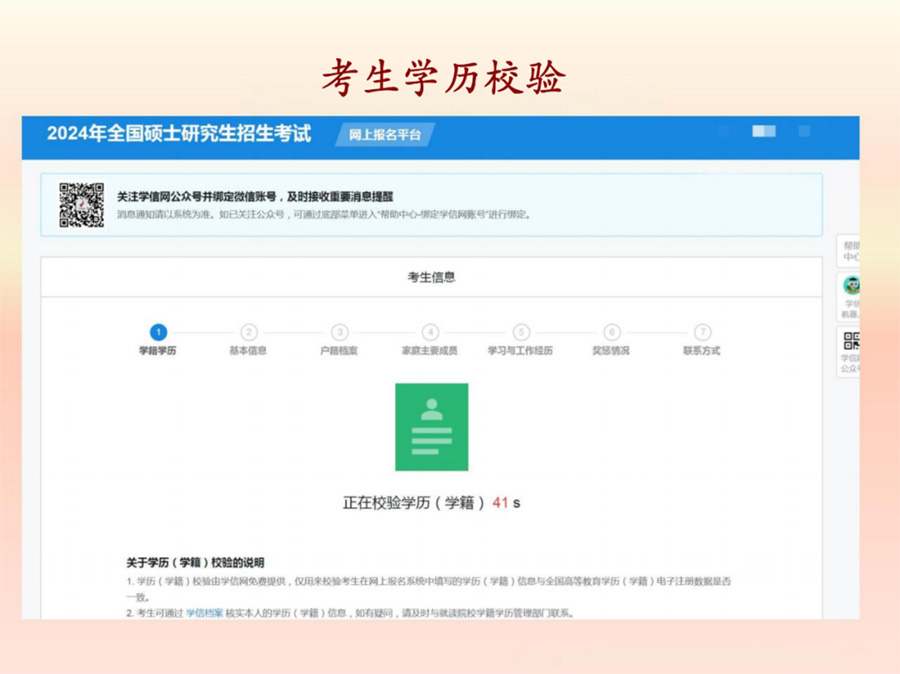Click the 网上报名平台 header badge
The image size is (900, 674).
[x=385, y=135]
